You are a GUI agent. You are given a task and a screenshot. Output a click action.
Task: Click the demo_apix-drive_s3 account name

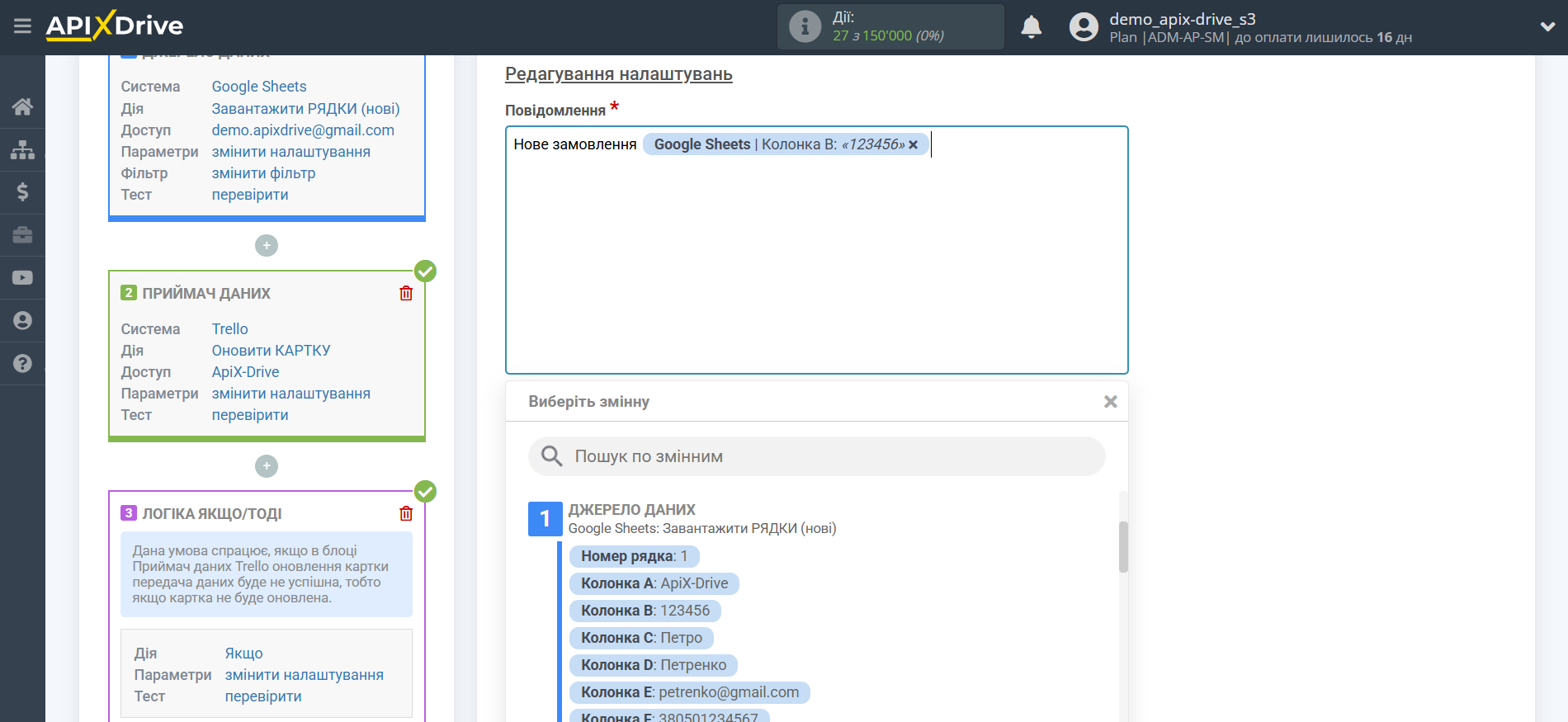(1183, 19)
